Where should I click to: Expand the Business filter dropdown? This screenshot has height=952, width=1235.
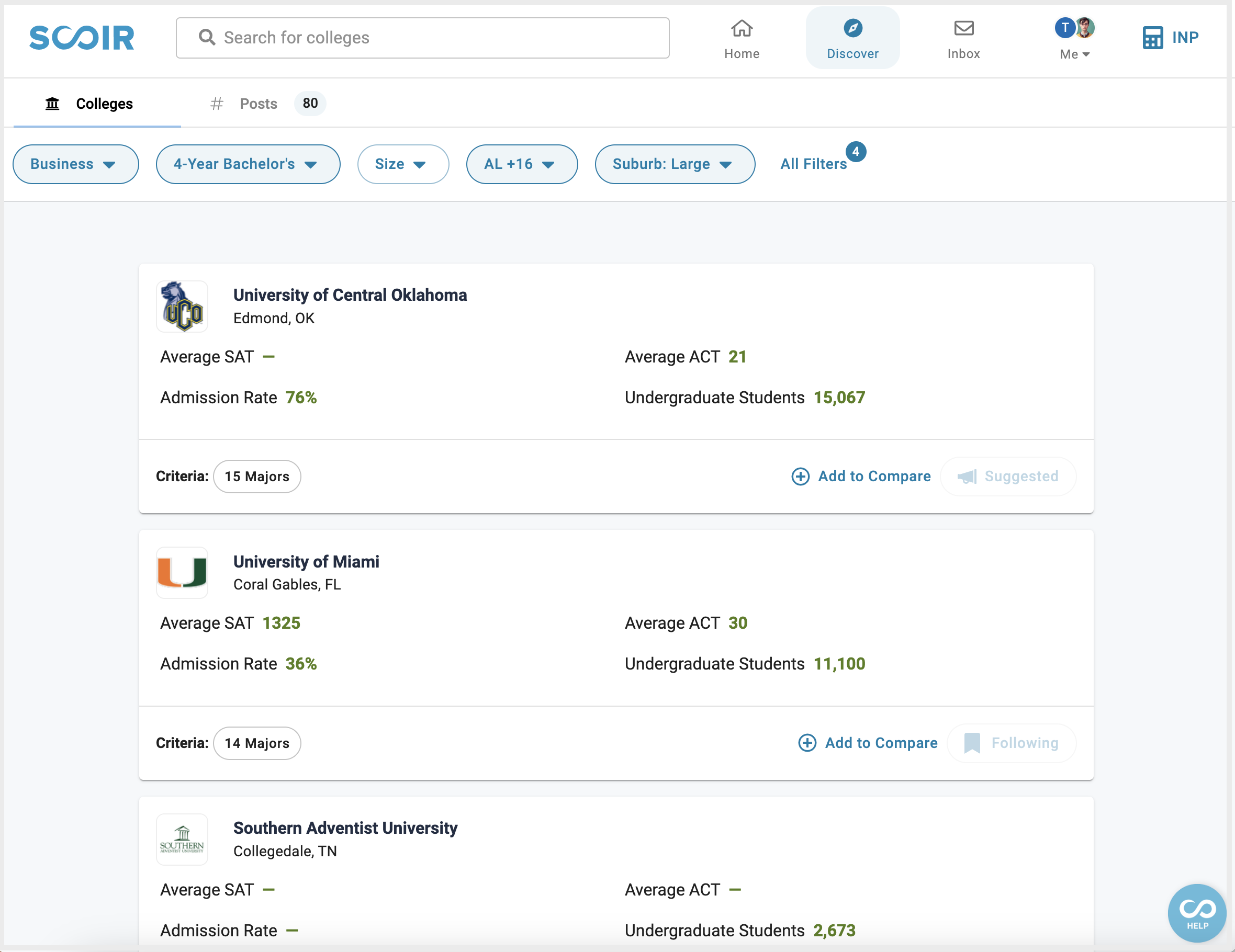[76, 164]
